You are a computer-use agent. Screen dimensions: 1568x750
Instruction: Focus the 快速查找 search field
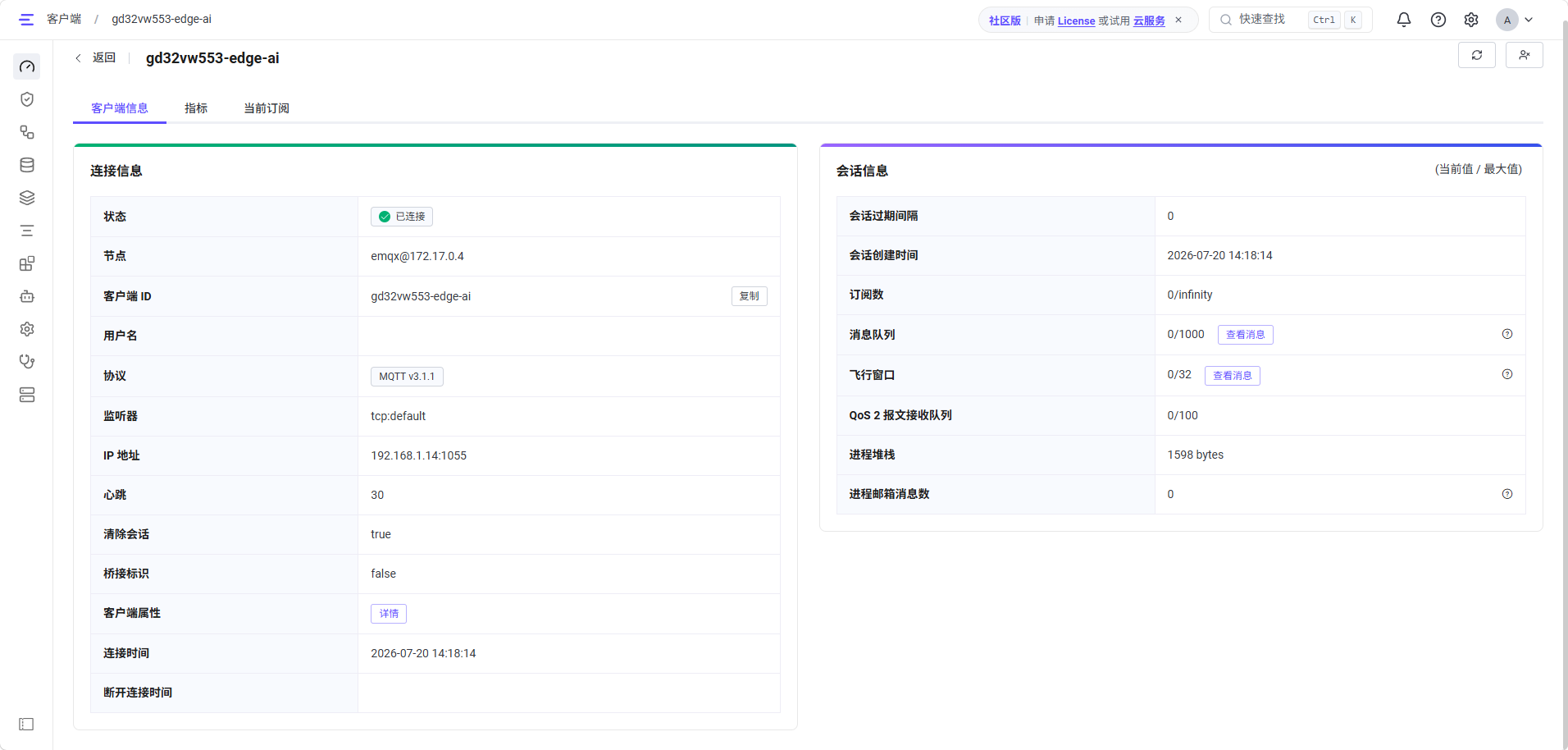coord(1290,20)
